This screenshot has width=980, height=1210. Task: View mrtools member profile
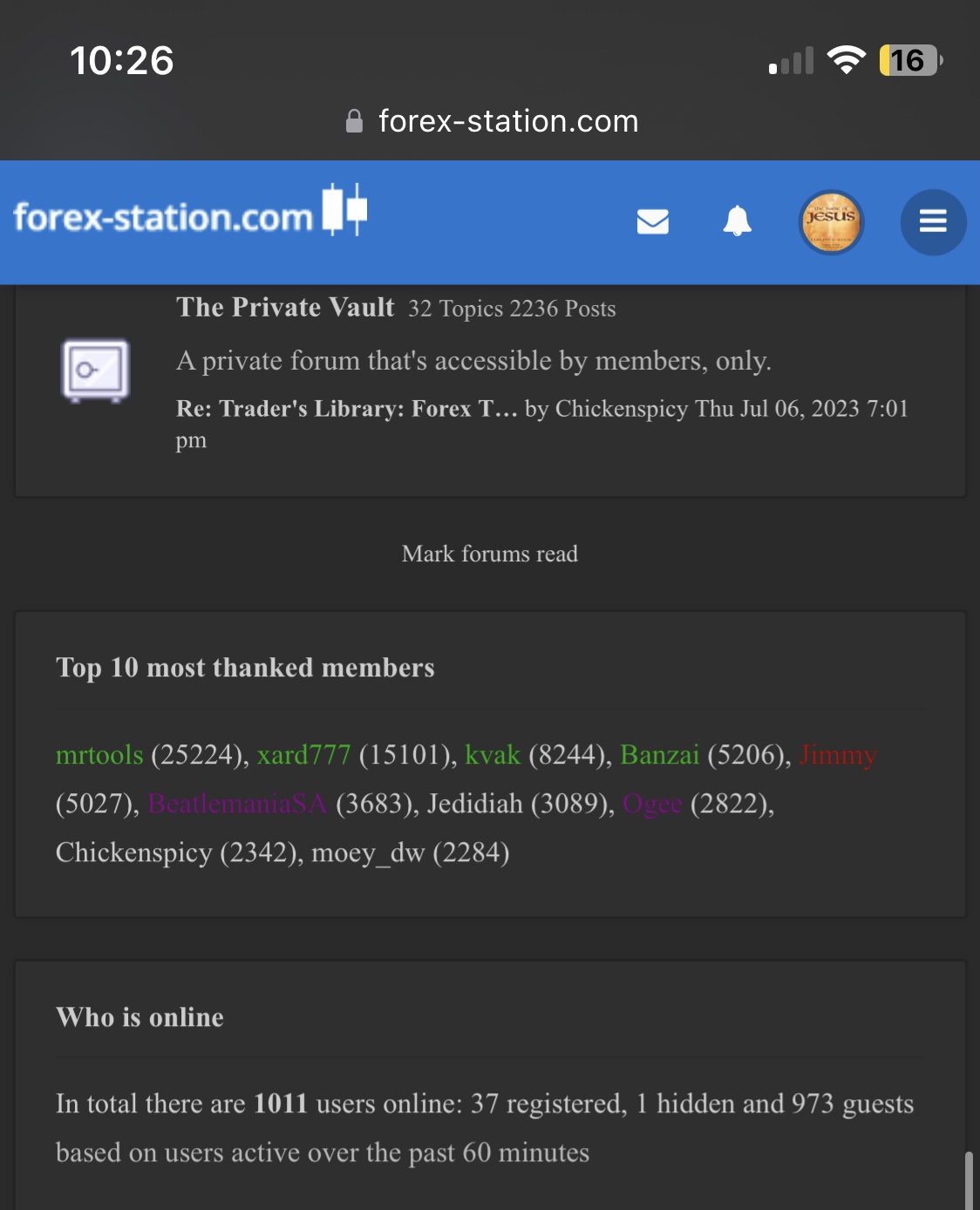[x=99, y=755]
